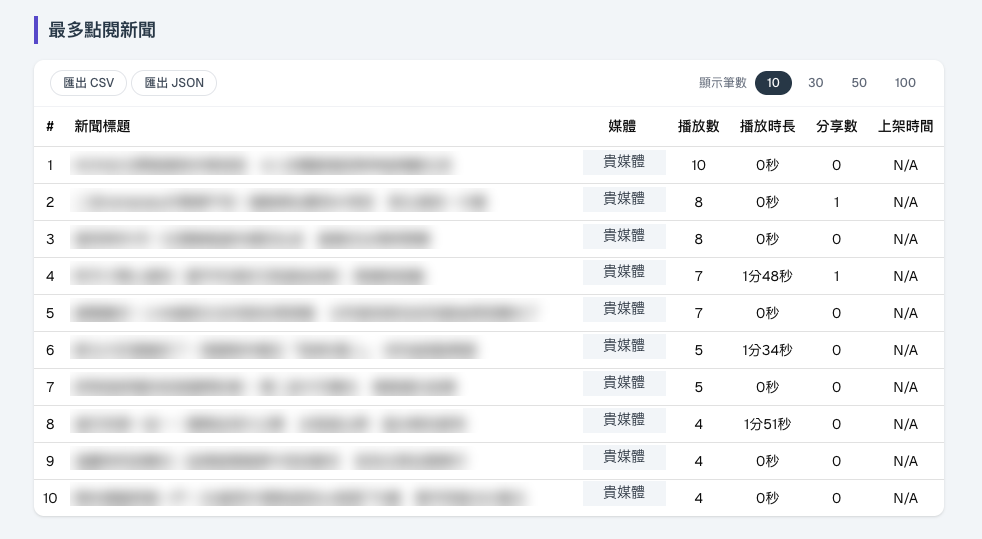Open the news title in row 4

click(x=249, y=276)
